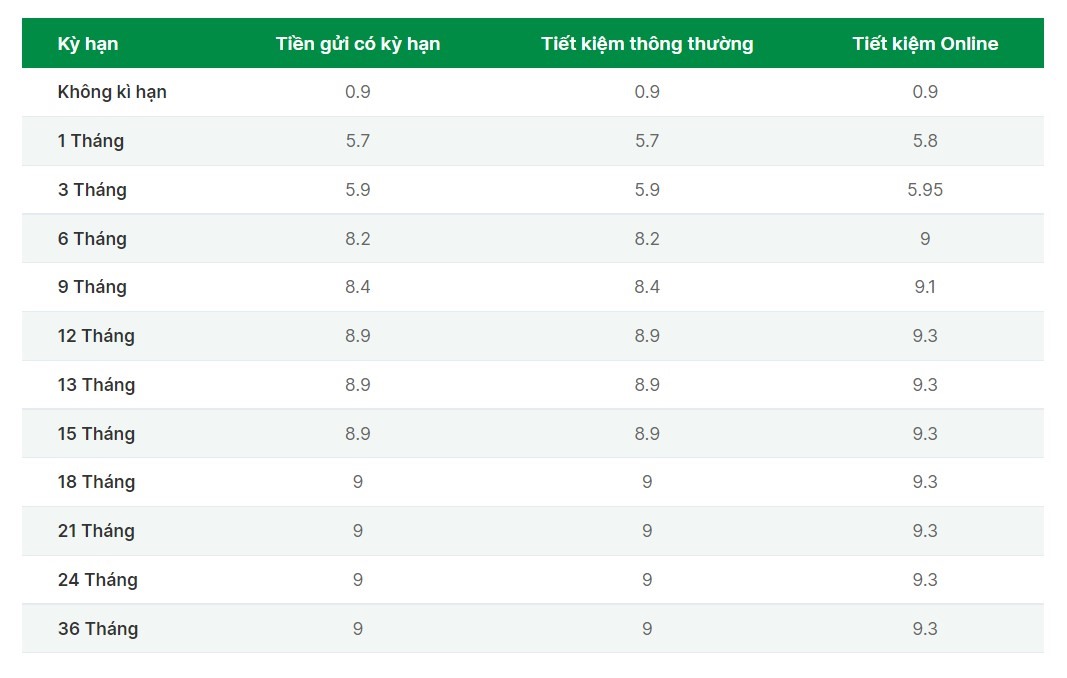
Task: Select the 5.95 online rate cell
Action: click(x=925, y=190)
